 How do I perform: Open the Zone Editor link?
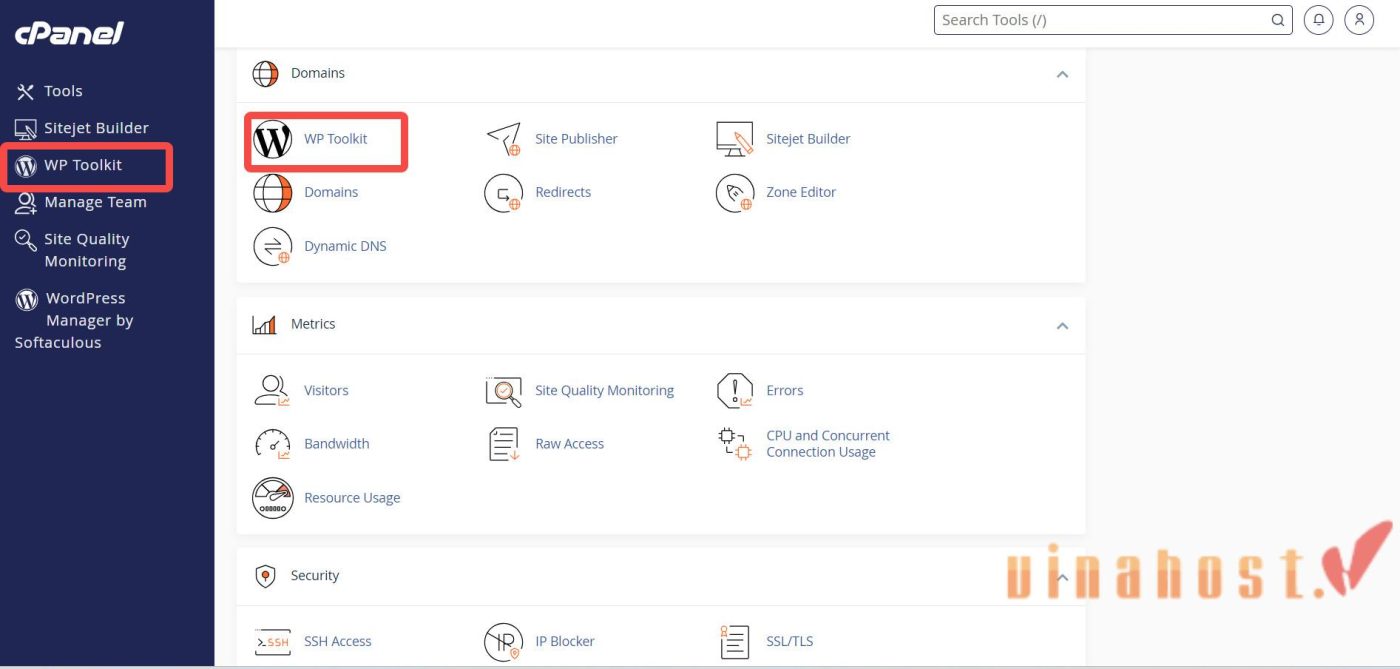coord(801,192)
